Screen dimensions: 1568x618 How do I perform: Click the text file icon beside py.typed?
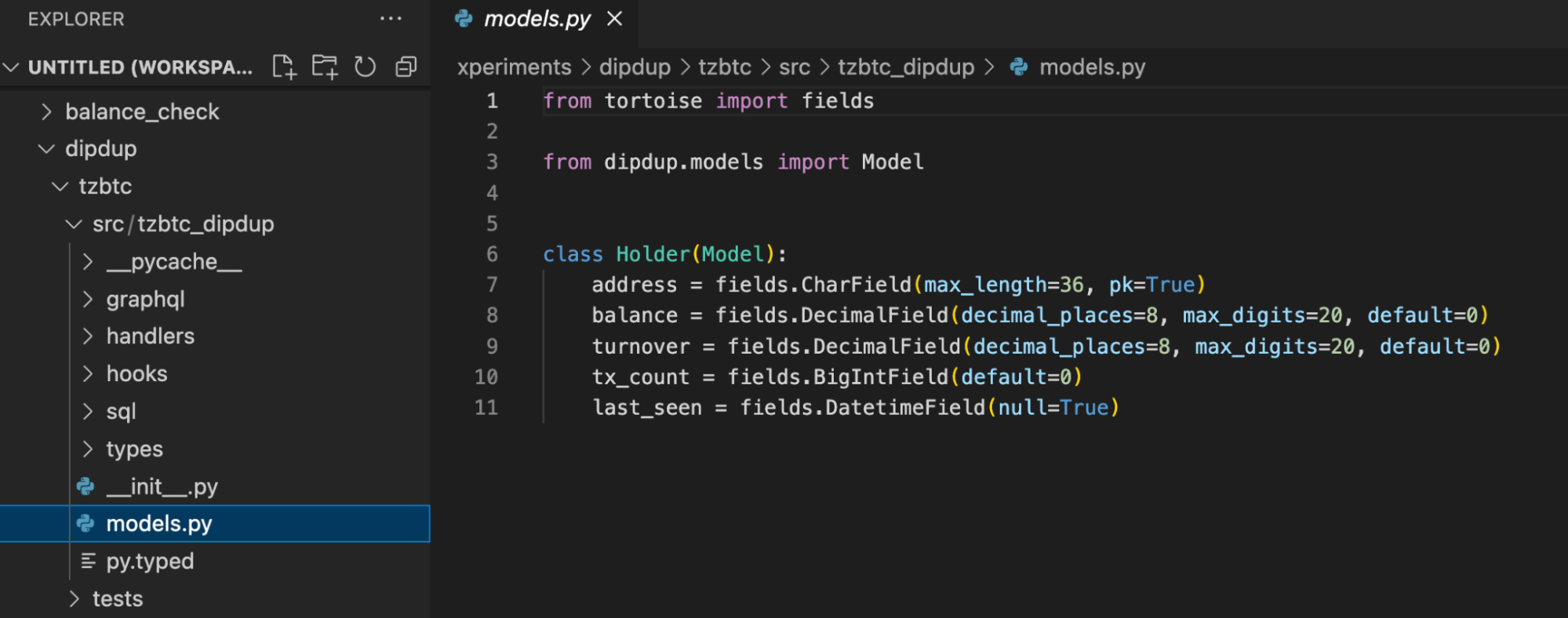pyautogui.click(x=88, y=562)
